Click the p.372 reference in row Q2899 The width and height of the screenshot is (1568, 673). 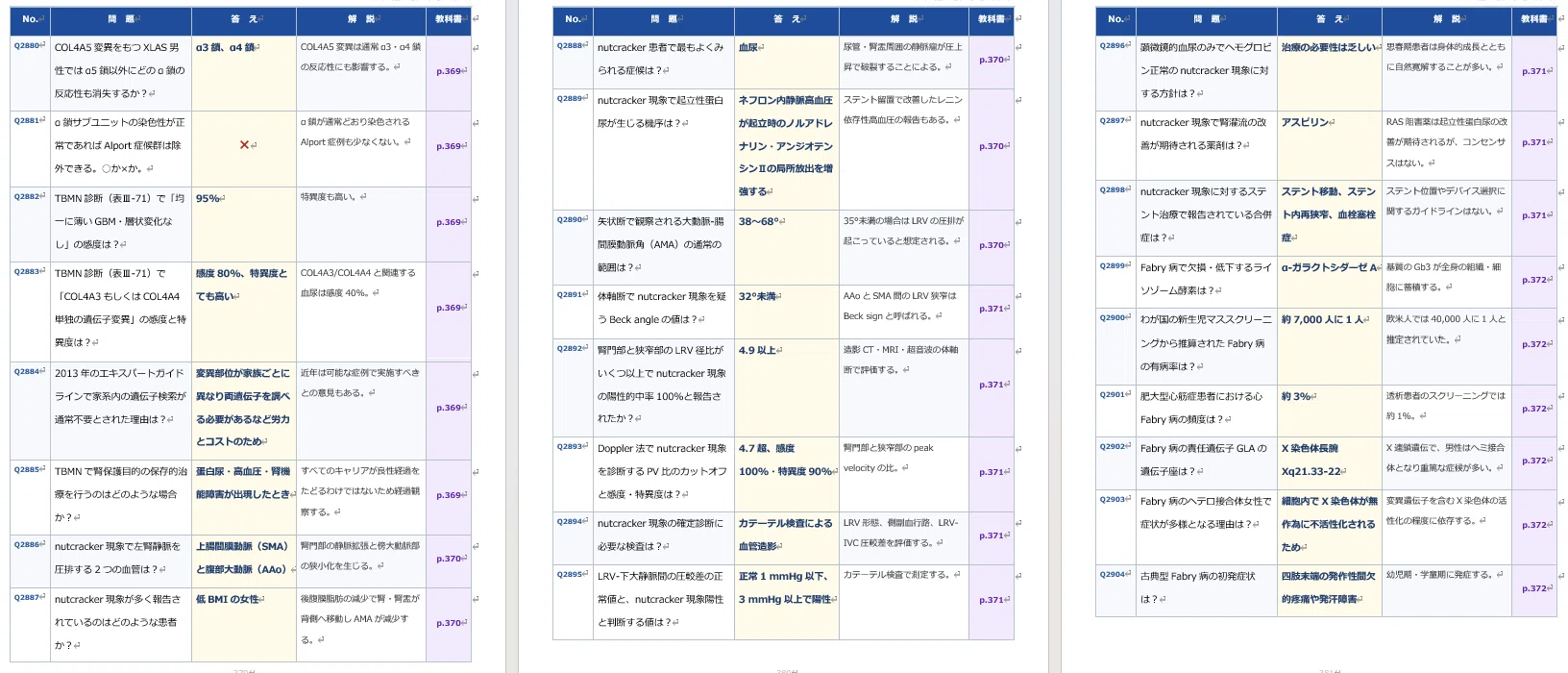[x=1534, y=280]
